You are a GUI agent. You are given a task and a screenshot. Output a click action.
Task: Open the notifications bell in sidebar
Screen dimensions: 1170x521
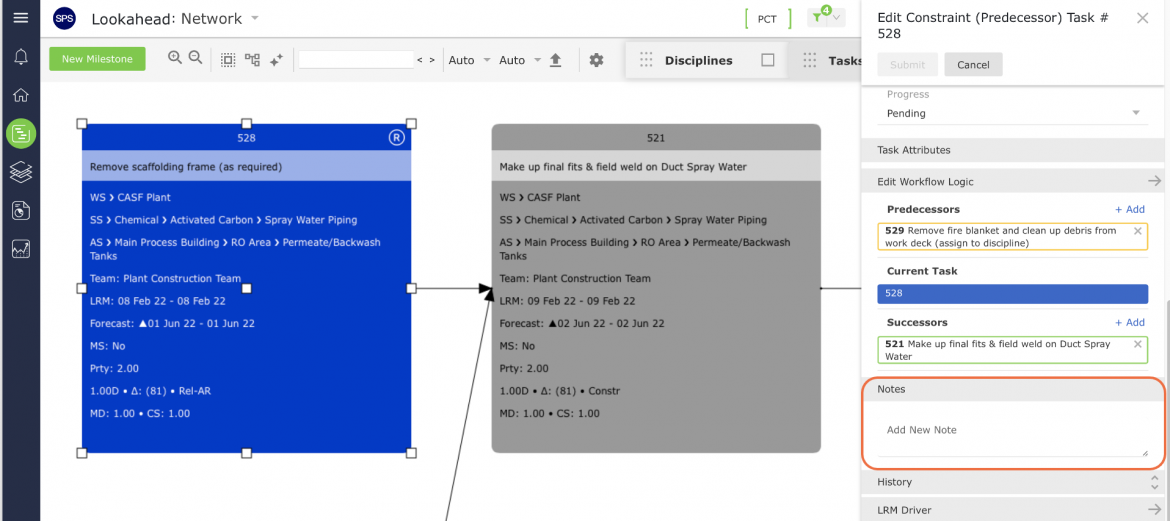point(21,57)
